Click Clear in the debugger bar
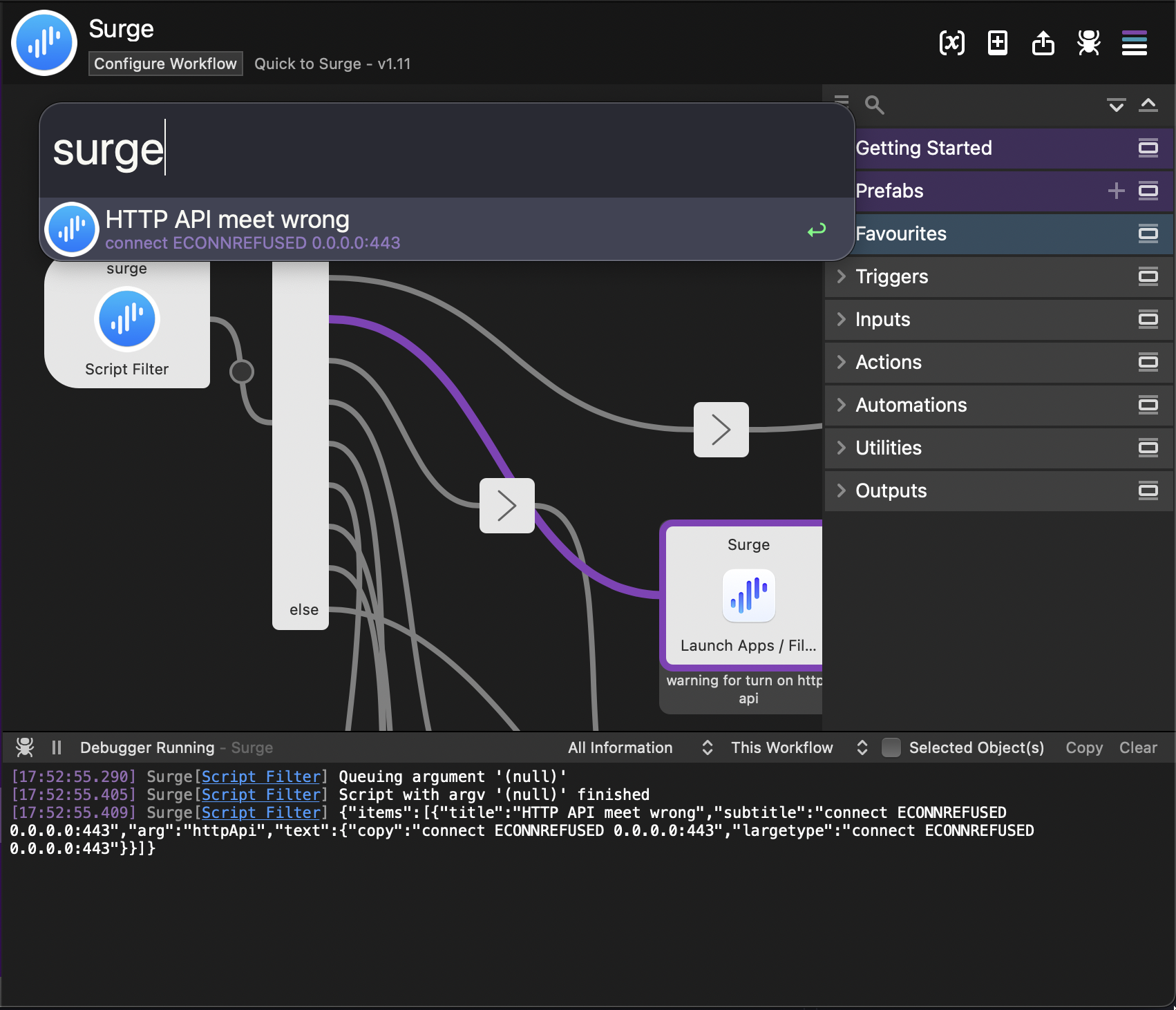The image size is (1176, 1010). [x=1137, y=747]
